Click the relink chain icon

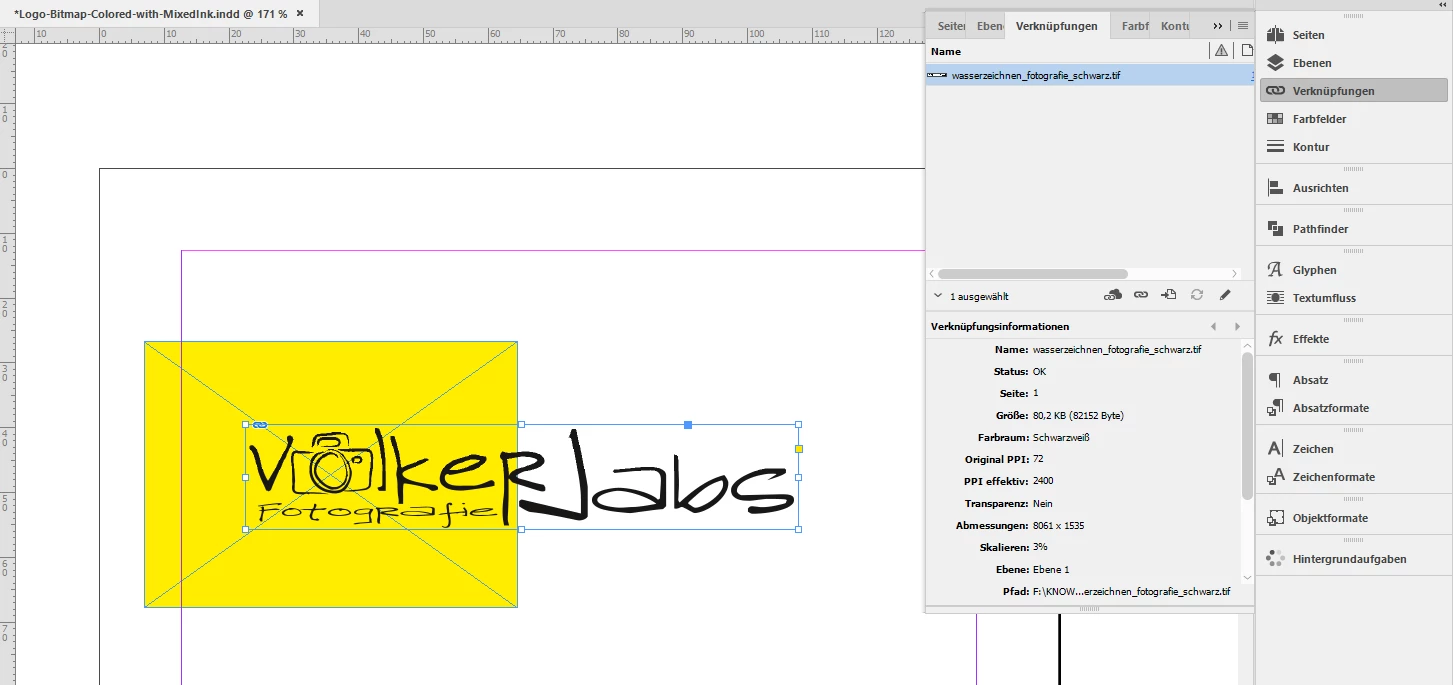pyautogui.click(x=1140, y=295)
